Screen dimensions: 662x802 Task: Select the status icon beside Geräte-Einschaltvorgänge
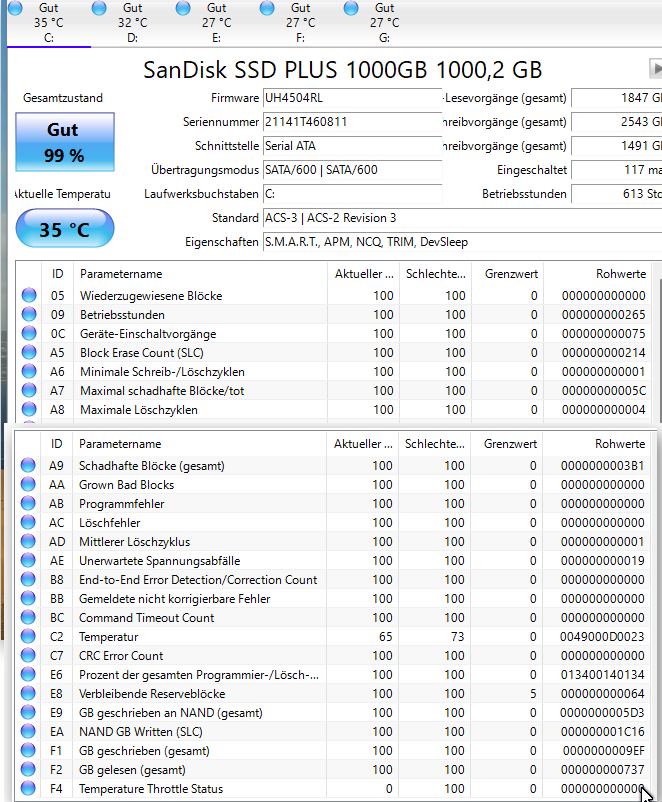click(29, 333)
